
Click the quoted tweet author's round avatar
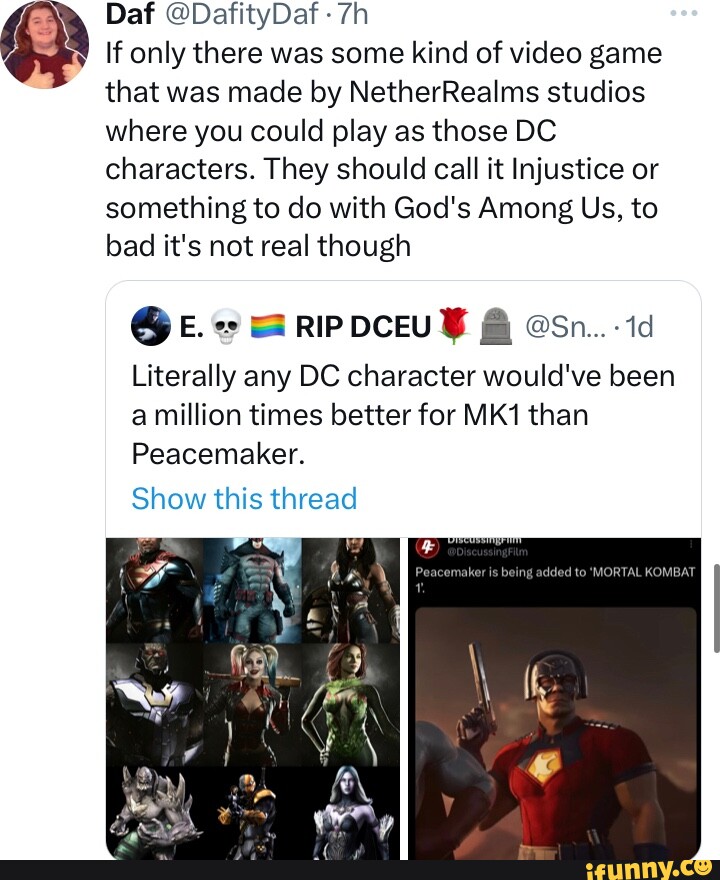149,327
